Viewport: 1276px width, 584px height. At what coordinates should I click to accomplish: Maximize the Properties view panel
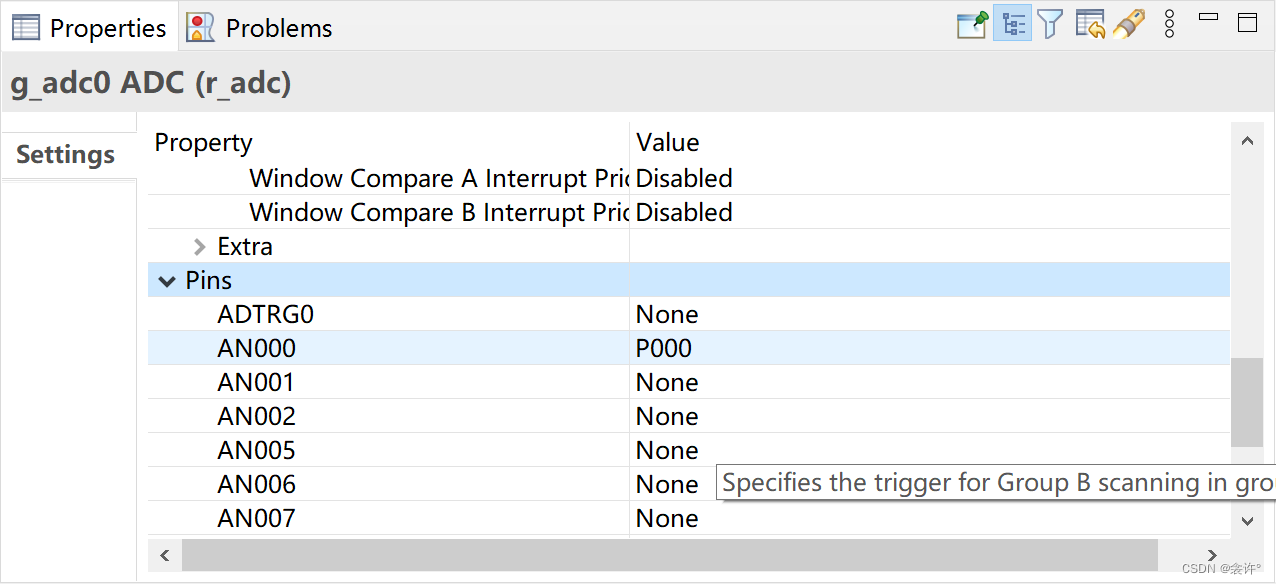[x=1247, y=22]
